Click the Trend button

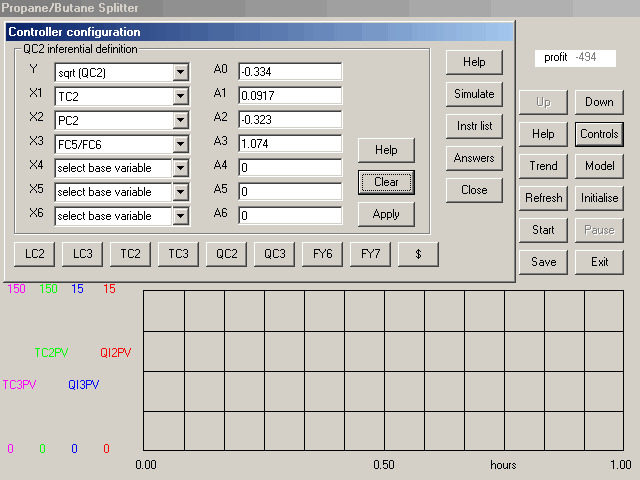(x=543, y=166)
